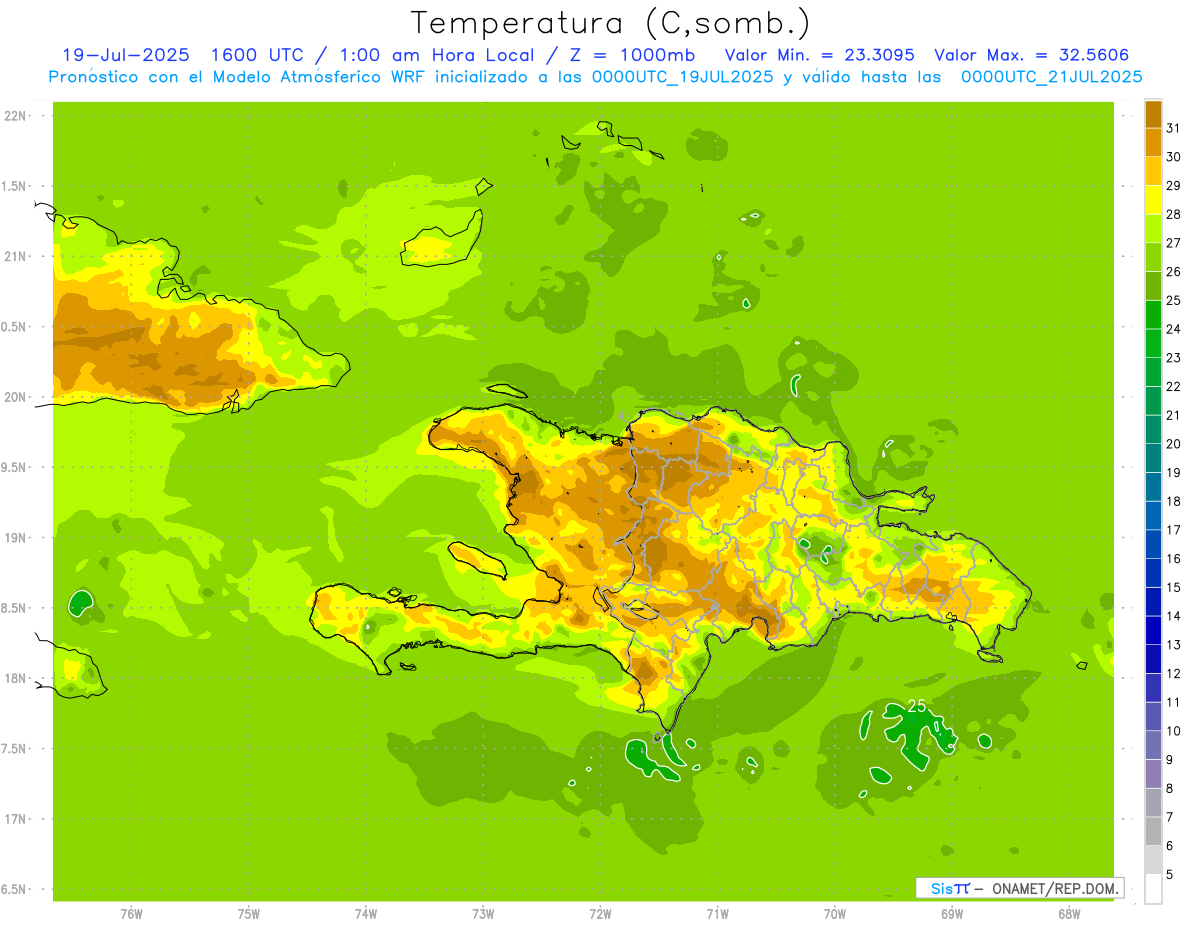Click the "74W" longitude axis label
The image size is (1200, 927).
coord(366,914)
